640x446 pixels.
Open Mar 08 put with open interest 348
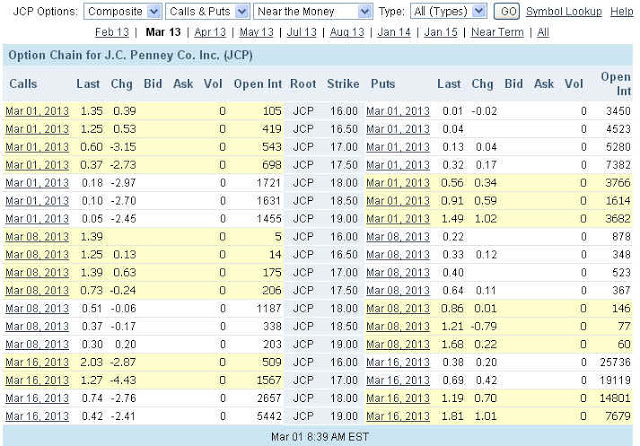point(398,255)
